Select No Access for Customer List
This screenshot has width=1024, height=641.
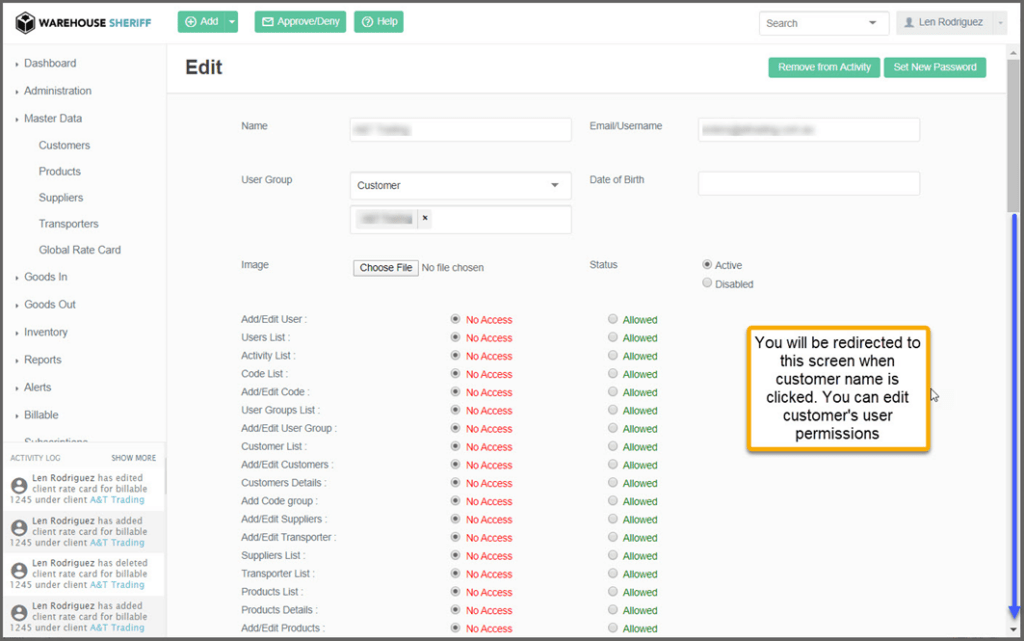click(x=456, y=446)
